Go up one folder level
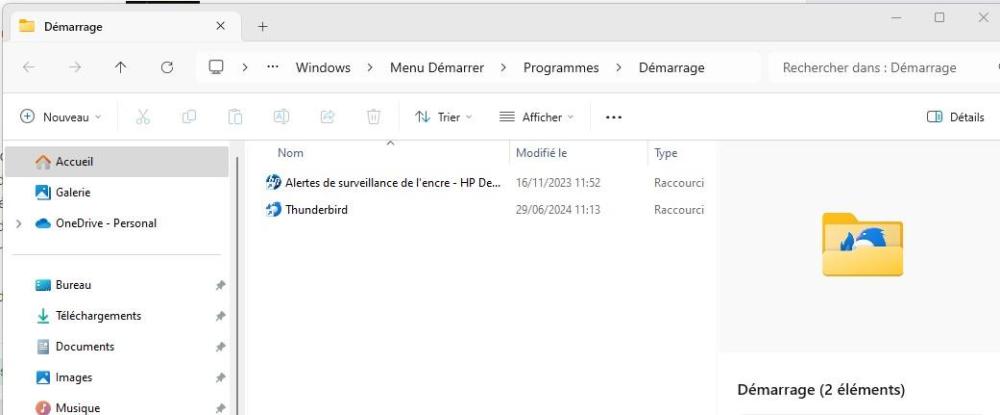 click(x=121, y=67)
